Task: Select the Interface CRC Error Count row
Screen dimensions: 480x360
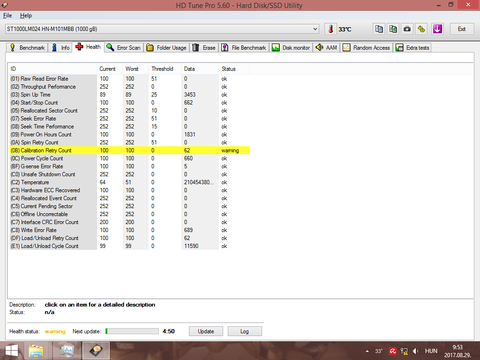Action: [x=129, y=222]
